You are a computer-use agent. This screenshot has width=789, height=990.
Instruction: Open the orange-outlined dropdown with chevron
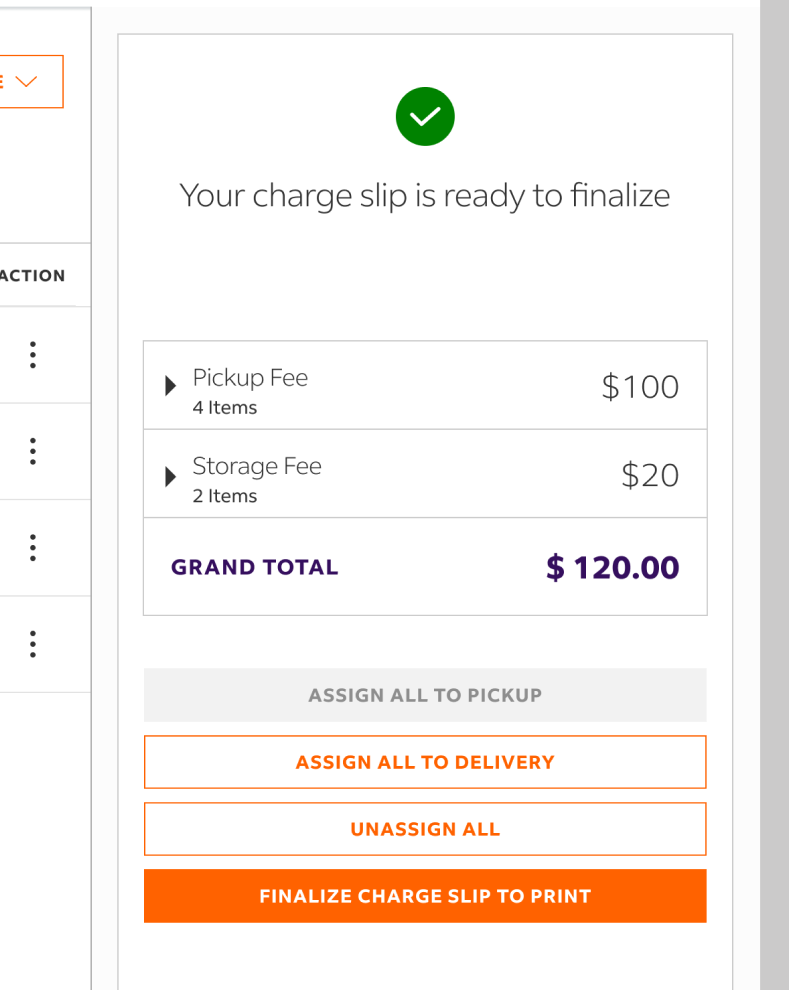[x=30, y=82]
